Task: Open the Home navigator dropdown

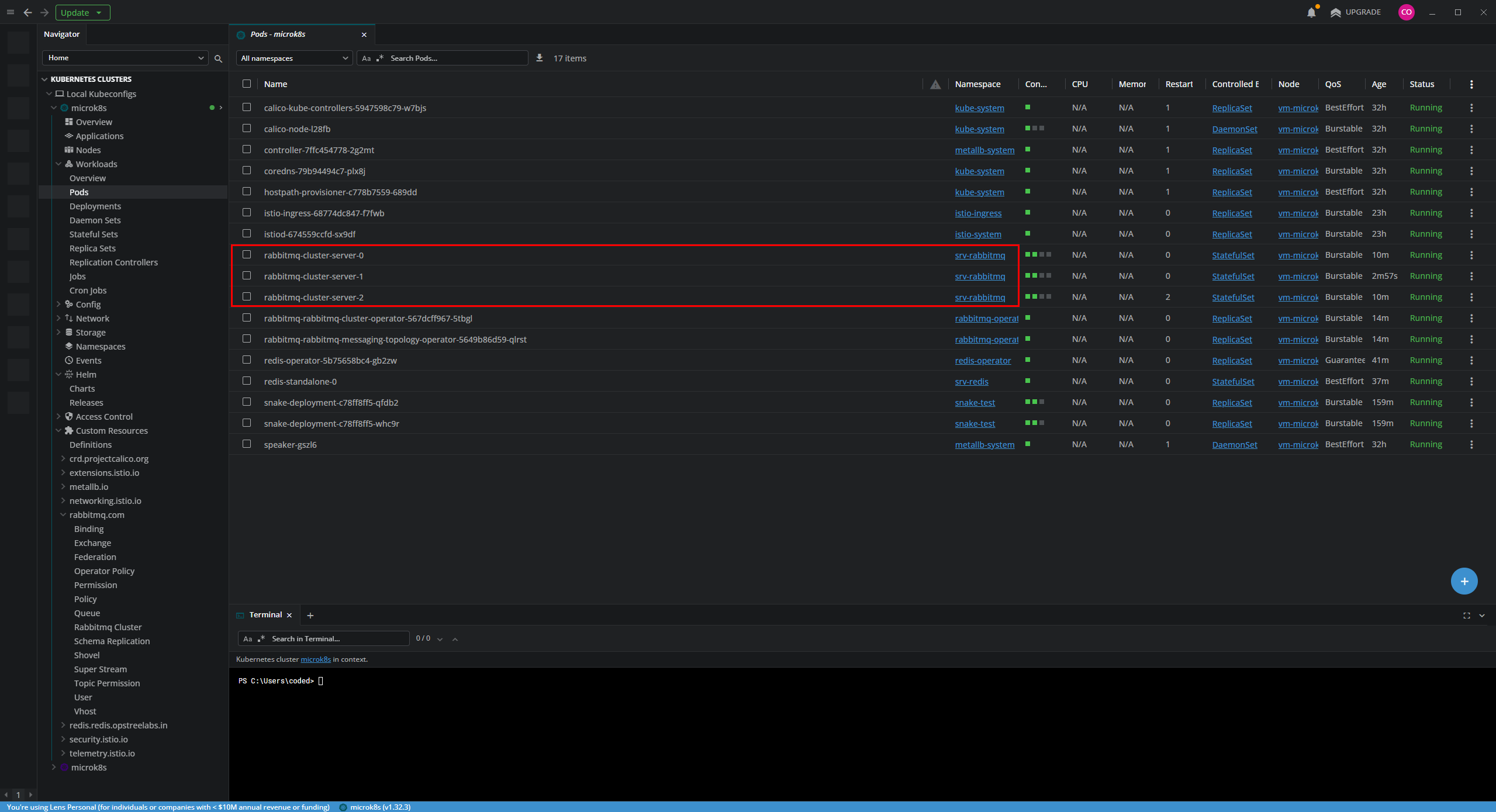Action: click(125, 58)
